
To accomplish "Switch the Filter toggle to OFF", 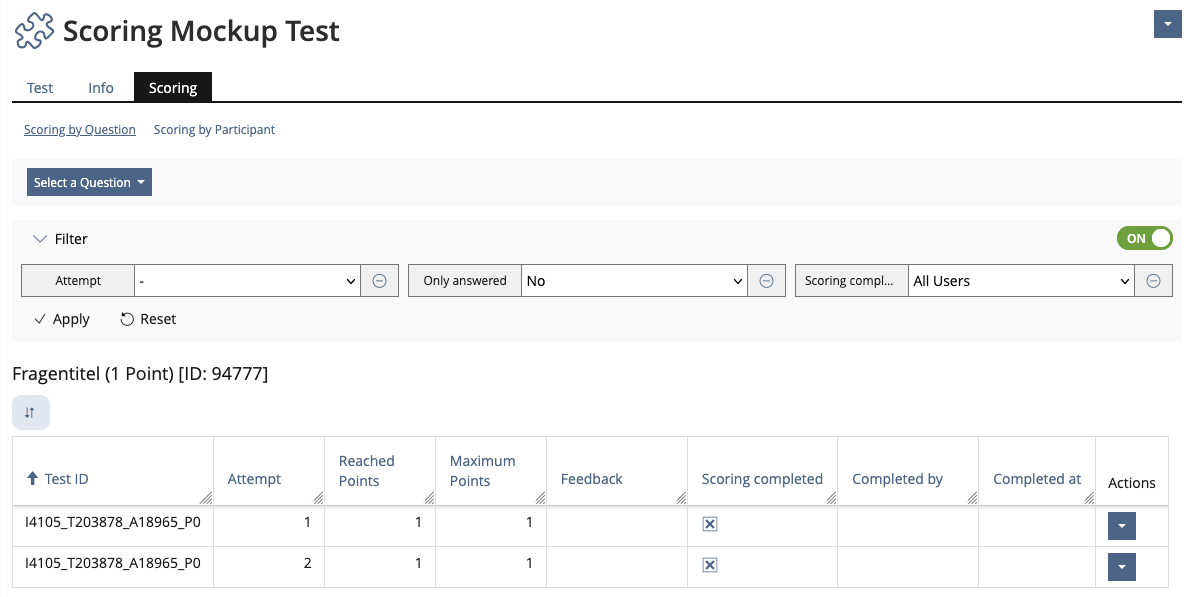I will (x=1144, y=238).
